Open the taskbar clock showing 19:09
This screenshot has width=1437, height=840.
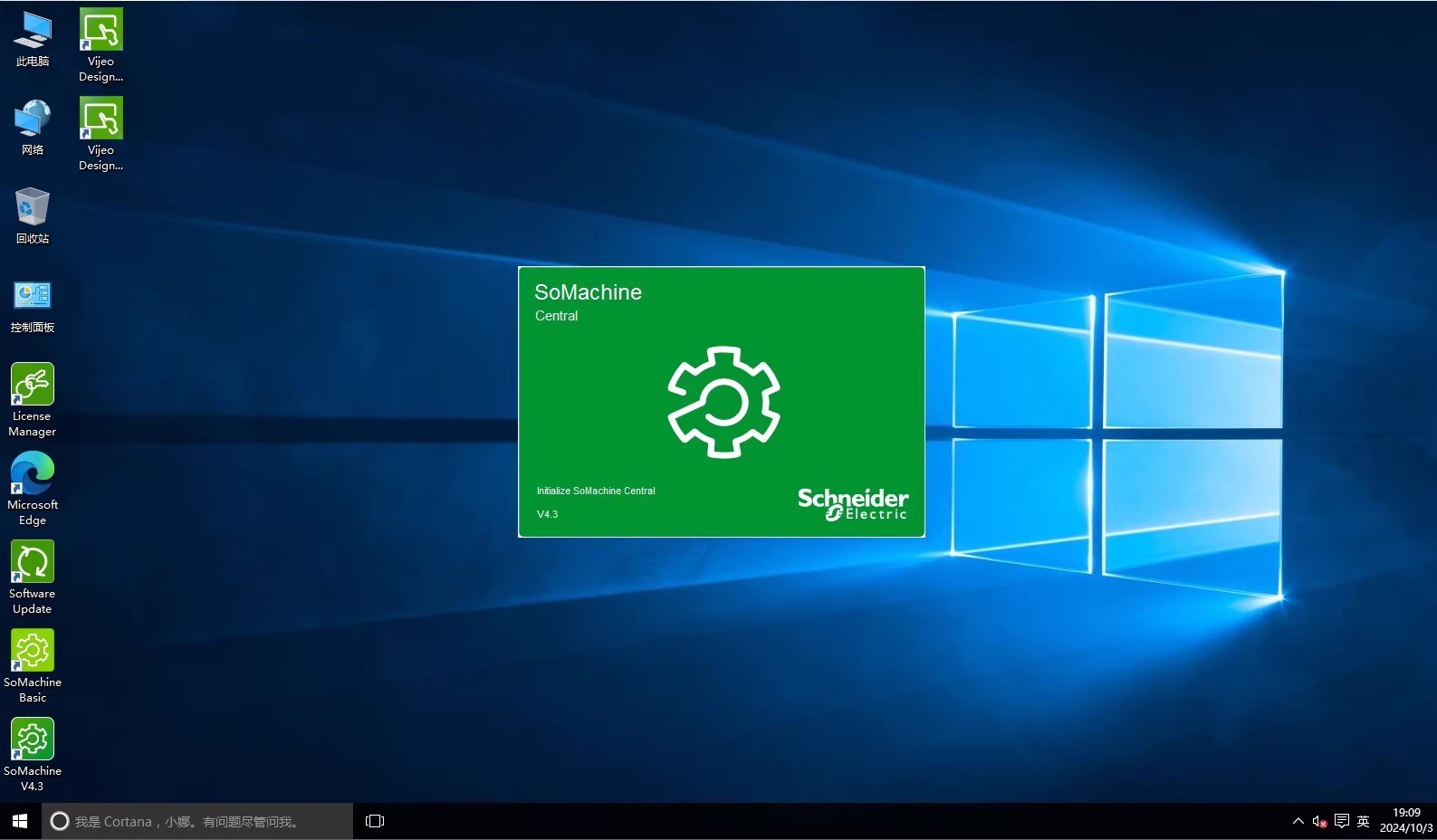coord(1406,820)
